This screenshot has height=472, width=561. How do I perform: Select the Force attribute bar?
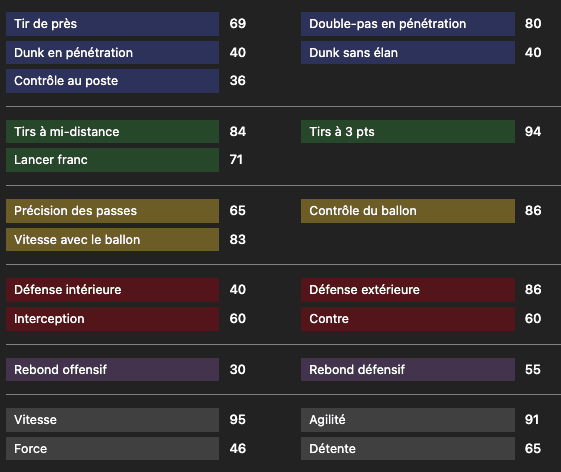pyautogui.click(x=112, y=448)
